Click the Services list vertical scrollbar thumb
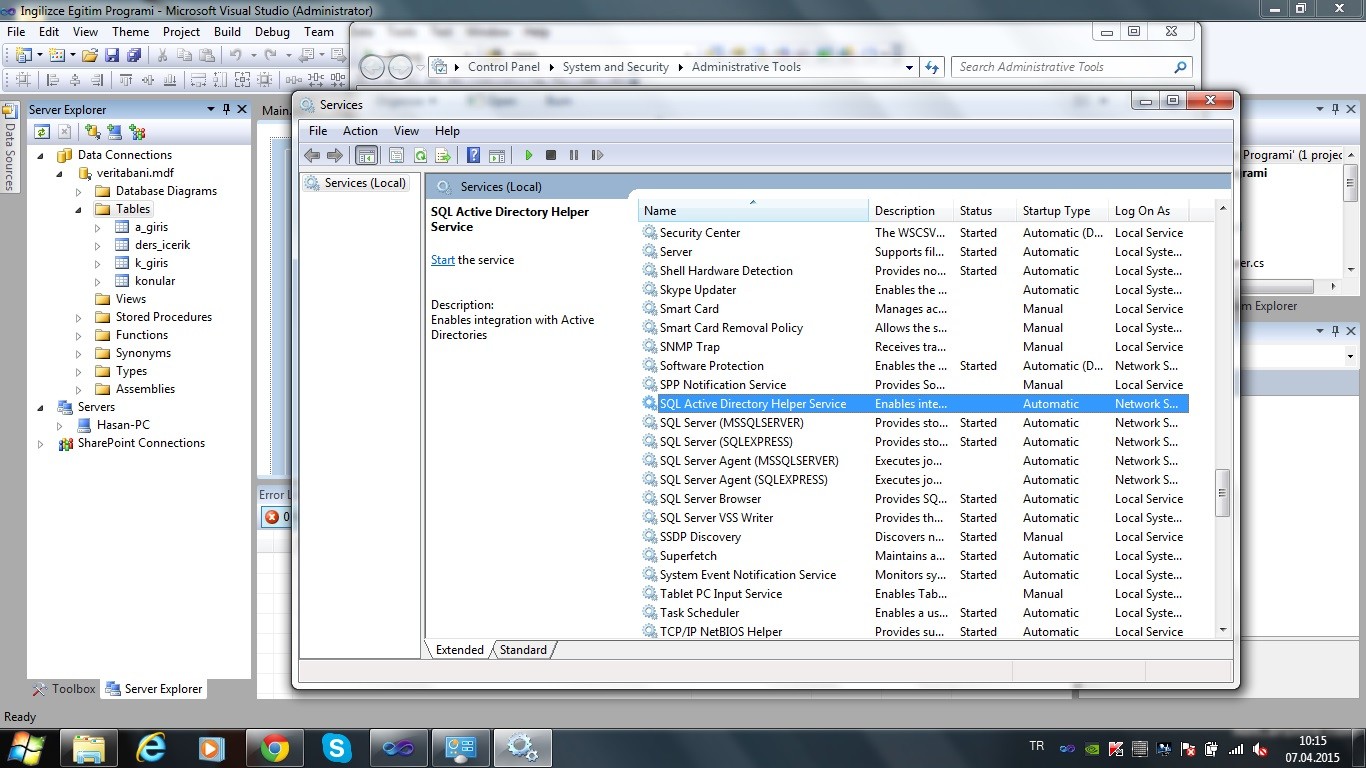 pyautogui.click(x=1222, y=492)
